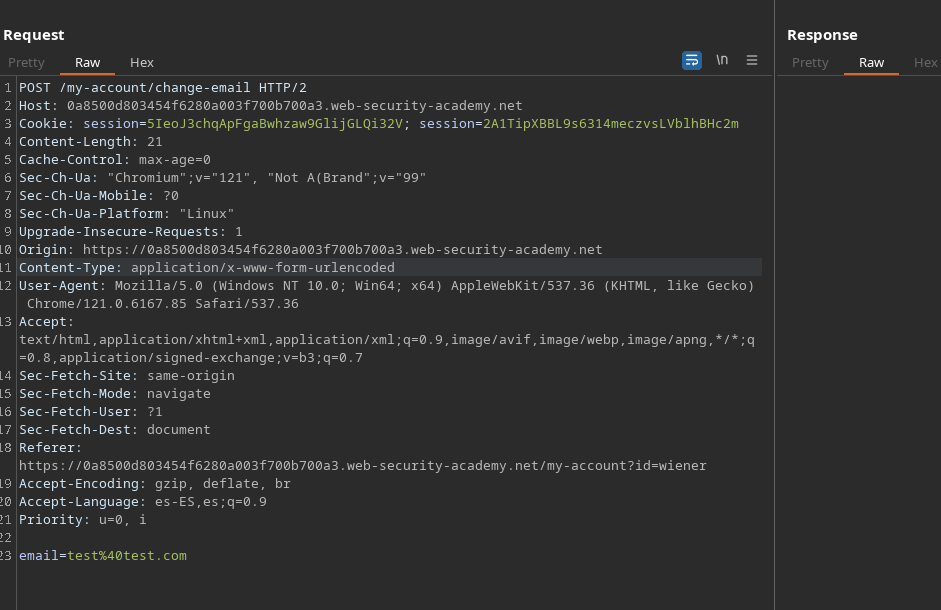
Task: Select the Response Raw tab
Action: tap(871, 63)
